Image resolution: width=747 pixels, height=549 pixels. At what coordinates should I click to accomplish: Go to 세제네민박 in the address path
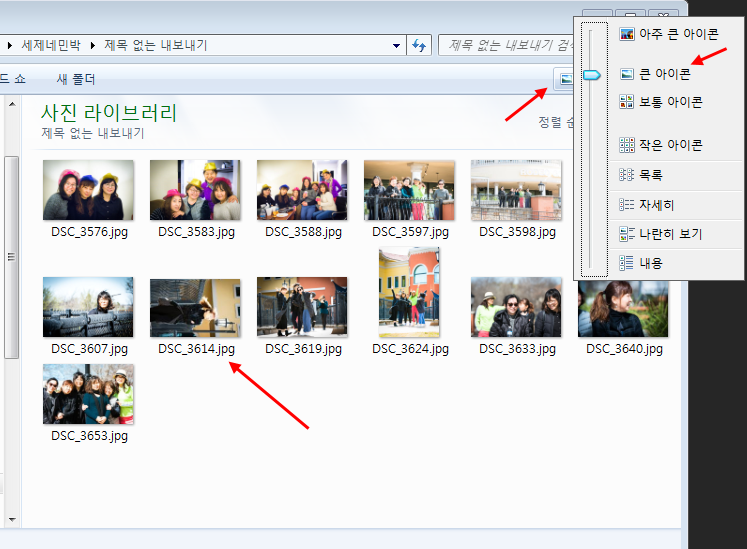click(x=54, y=45)
